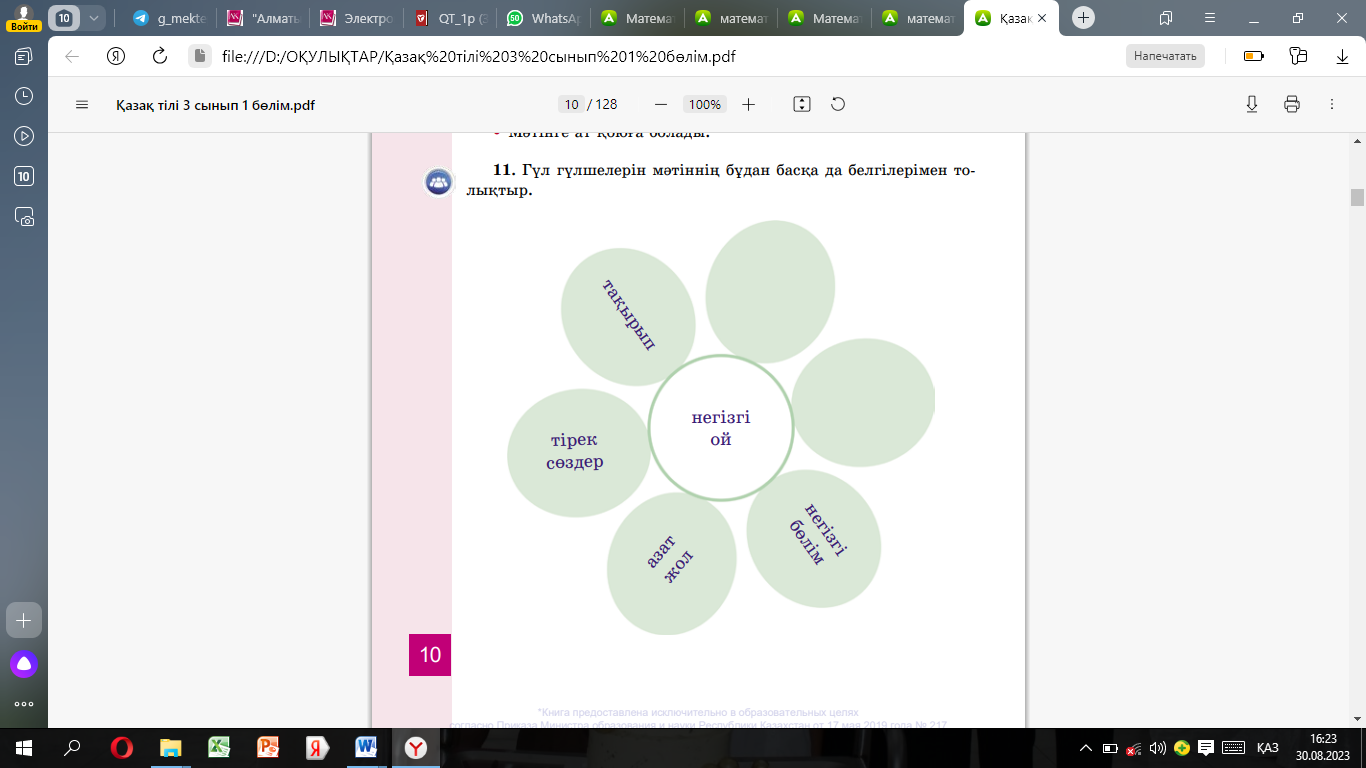Image resolution: width=1366 pixels, height=768 pixels.
Task: Open browsing history in the sidebar
Action: pos(24,96)
